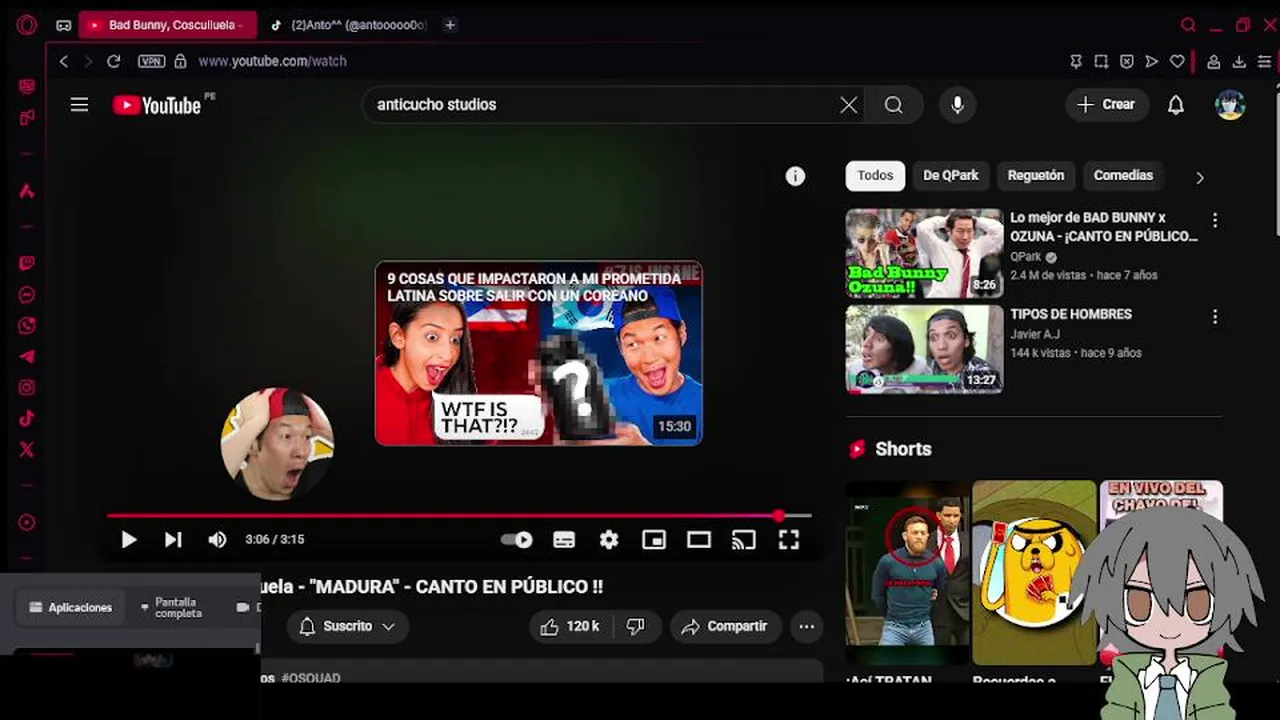The image size is (1280, 720).
Task: Run the search with magnifier button
Action: (893, 105)
